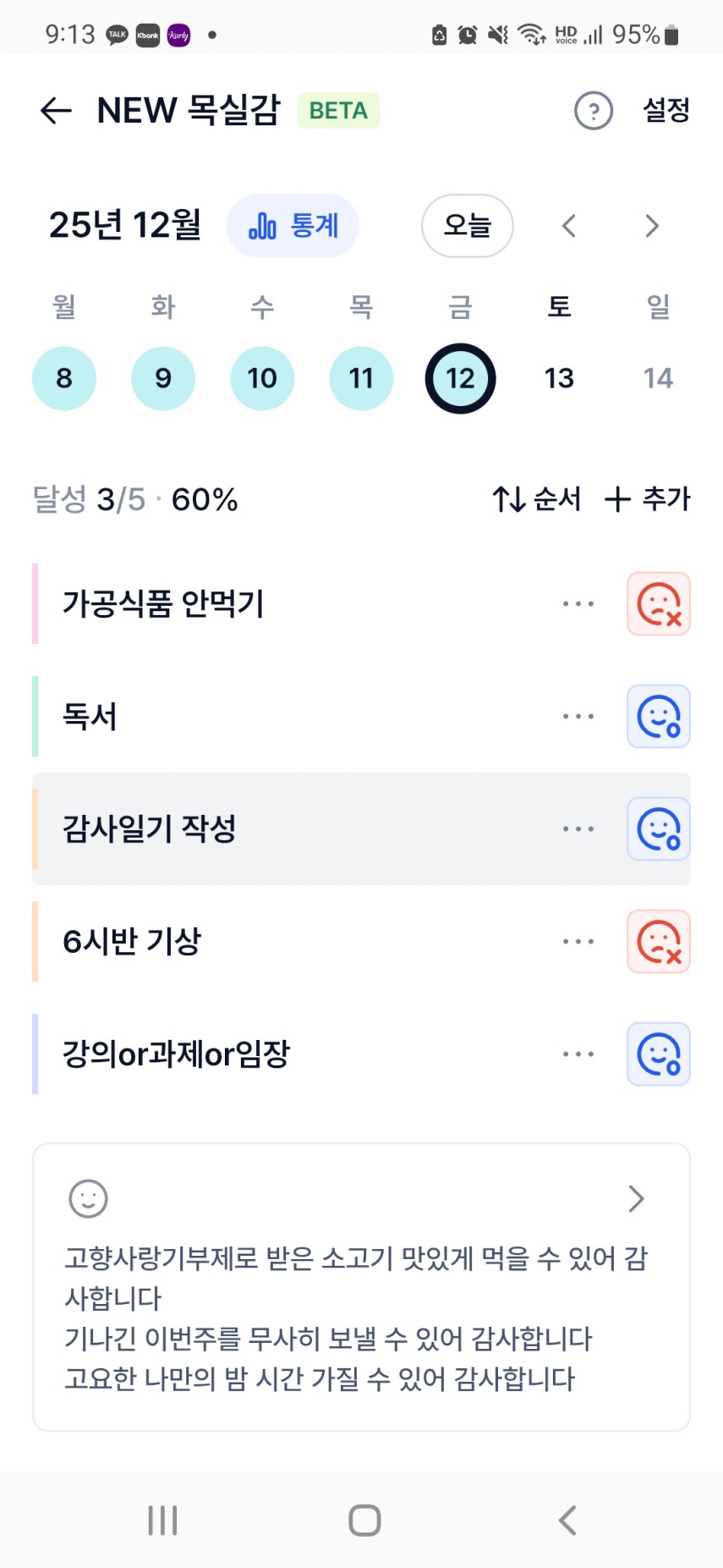
Task: Tap the 오늘 today button
Action: pyautogui.click(x=467, y=226)
